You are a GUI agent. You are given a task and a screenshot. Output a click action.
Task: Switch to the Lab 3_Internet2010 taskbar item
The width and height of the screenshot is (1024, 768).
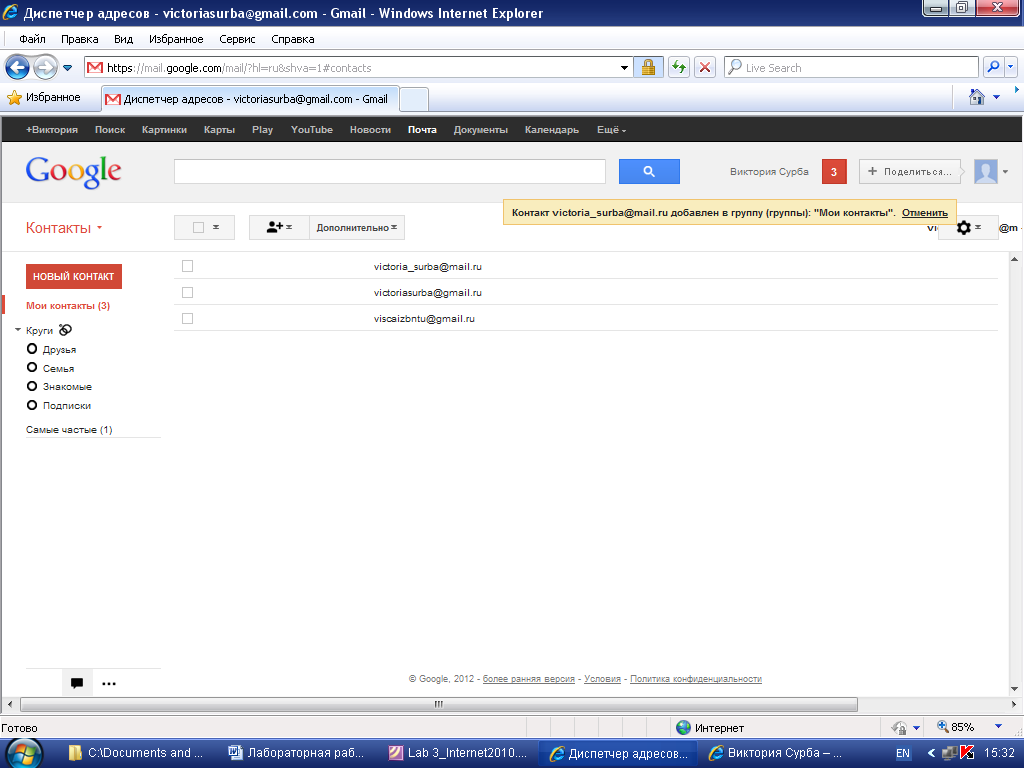pyautogui.click(x=458, y=753)
